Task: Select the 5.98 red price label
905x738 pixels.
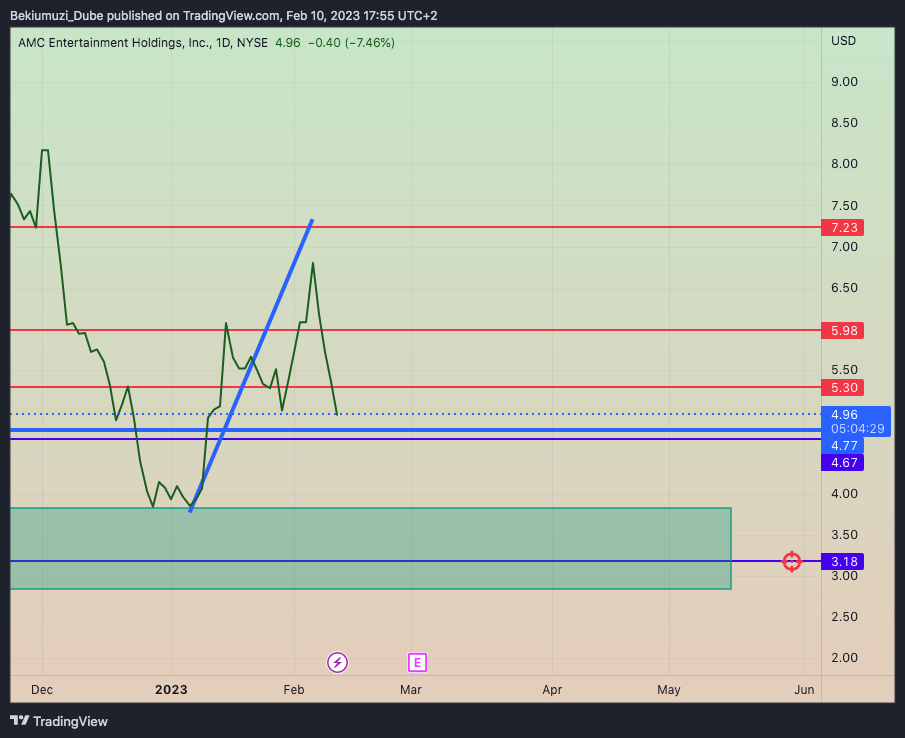Action: coord(843,331)
